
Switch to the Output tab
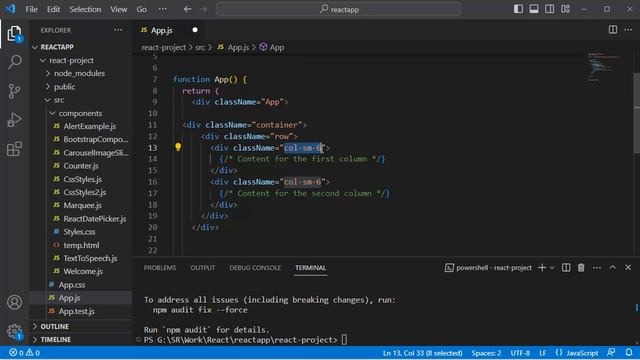click(202, 268)
